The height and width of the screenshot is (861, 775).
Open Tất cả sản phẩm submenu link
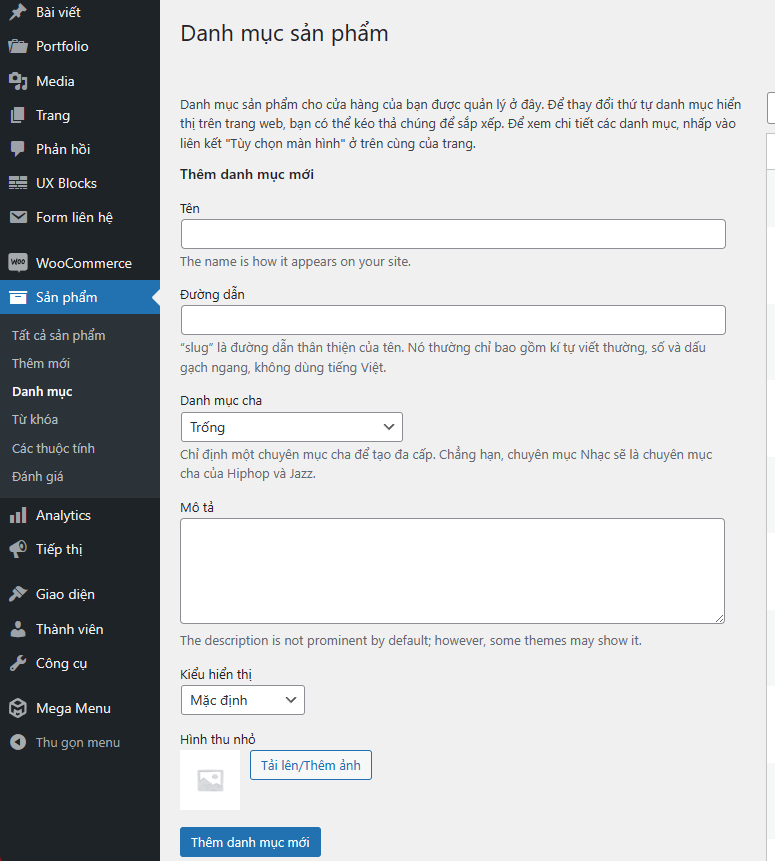(59, 335)
